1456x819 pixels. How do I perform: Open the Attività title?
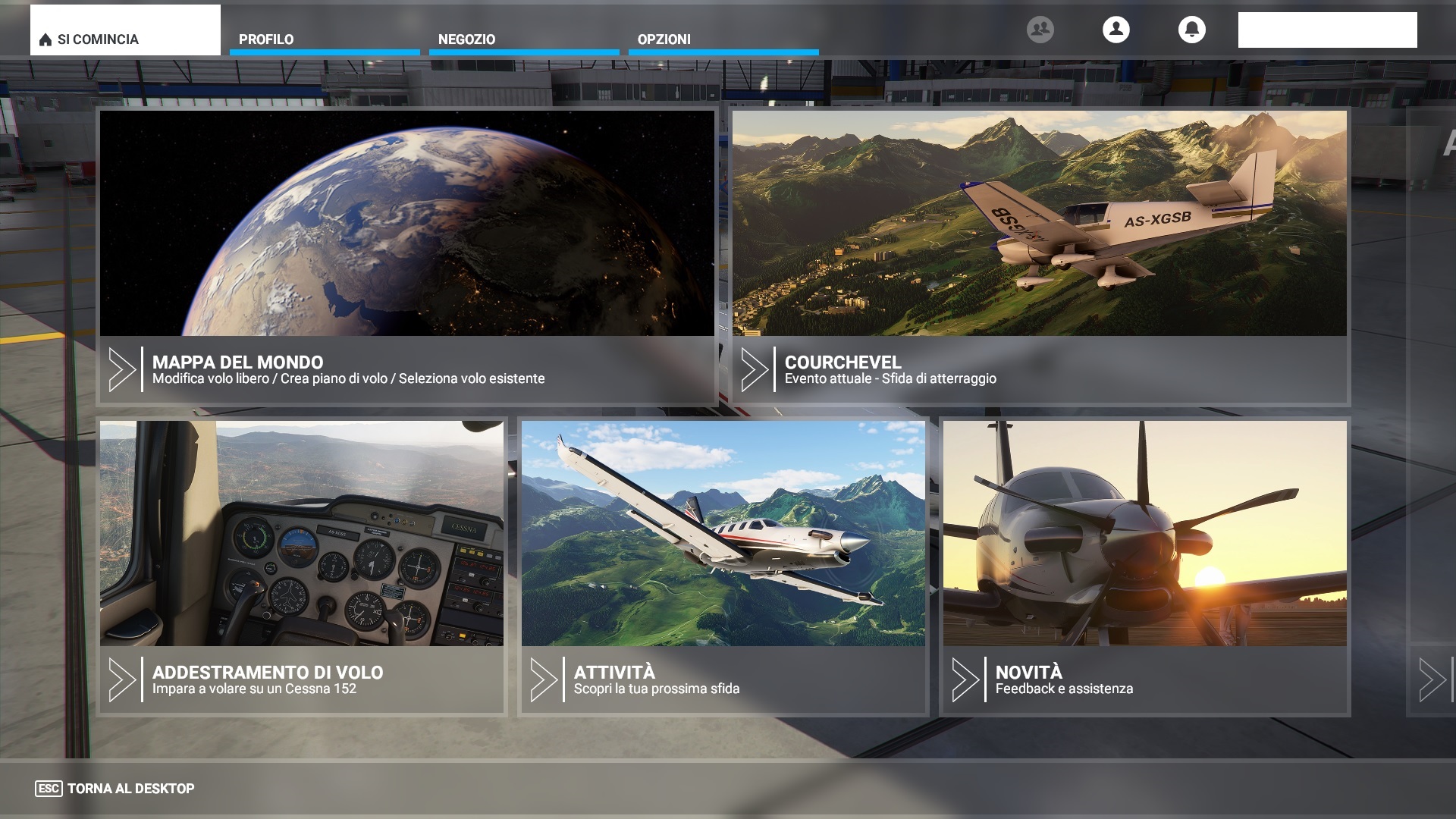click(614, 673)
